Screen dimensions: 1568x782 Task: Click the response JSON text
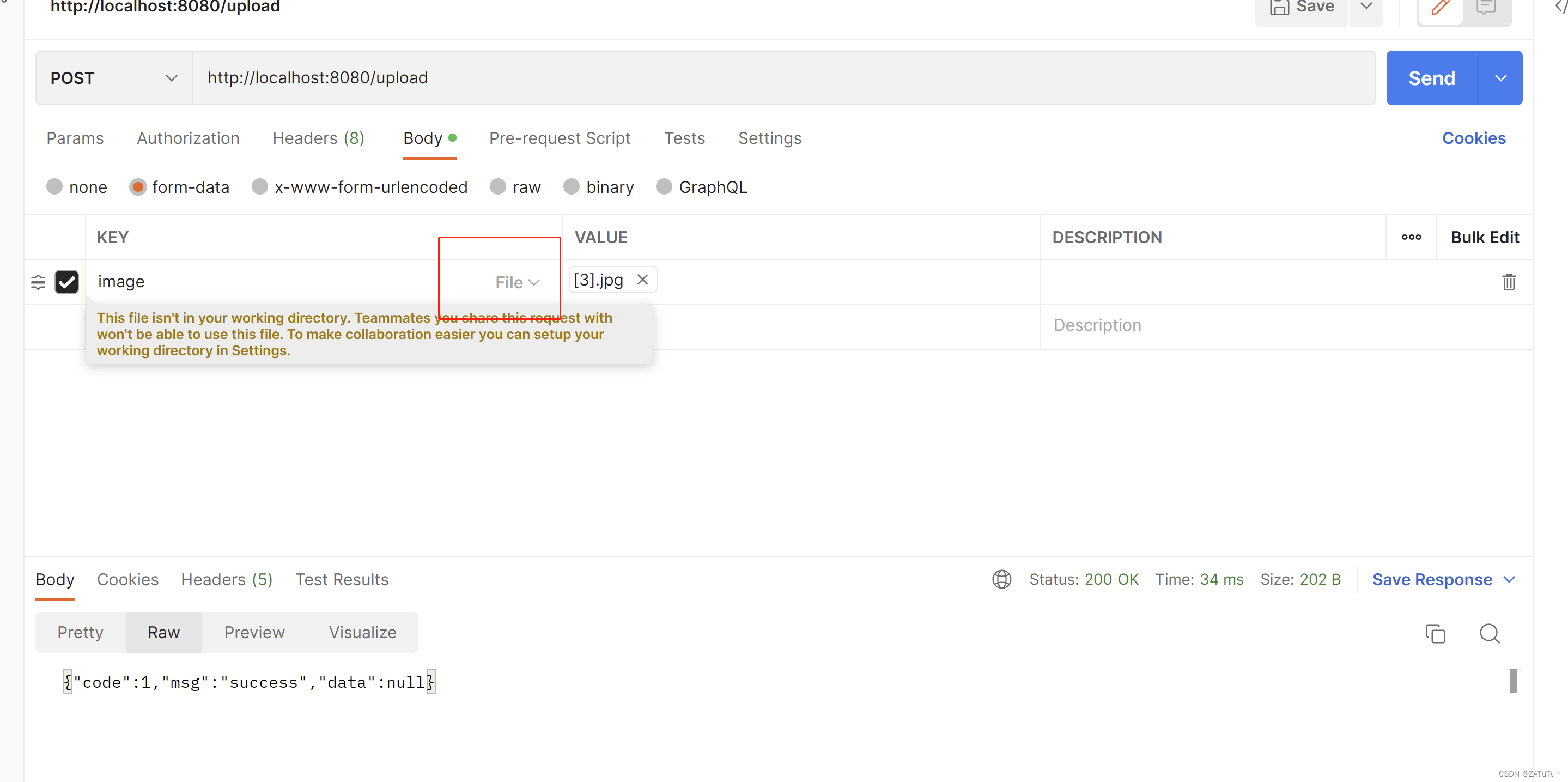click(249, 682)
